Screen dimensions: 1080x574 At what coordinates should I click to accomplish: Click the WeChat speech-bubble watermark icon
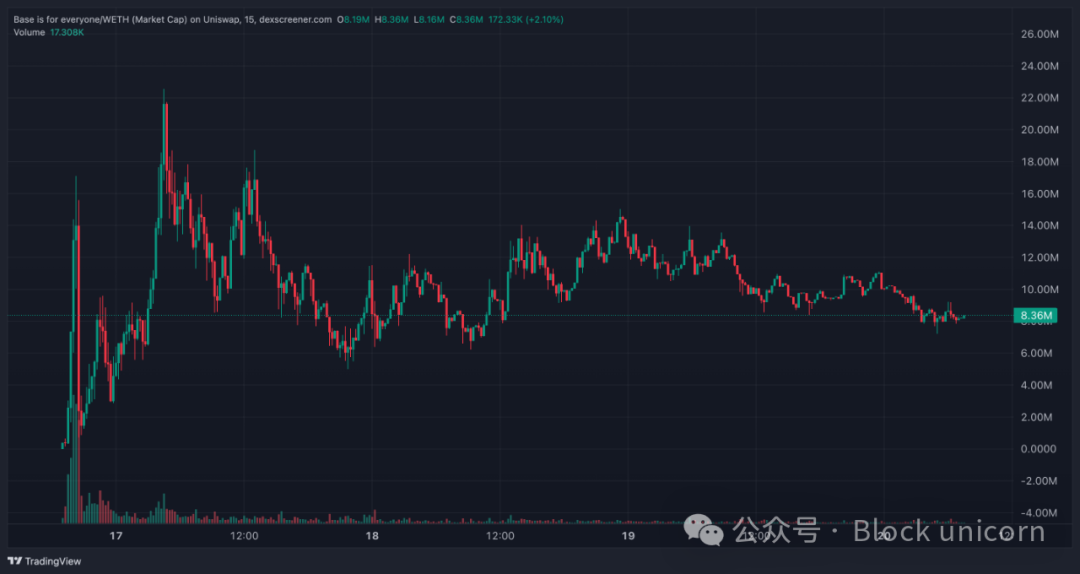(703, 531)
